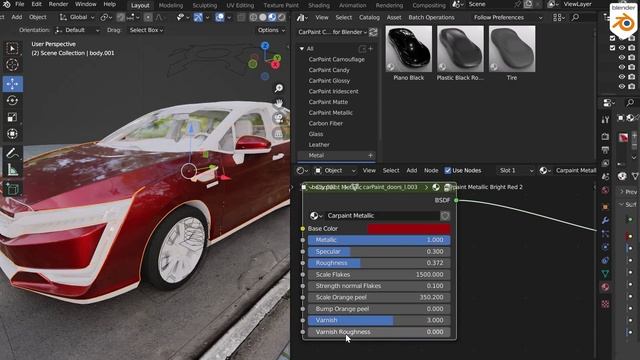Select the Cursor tool in the toolbar
This screenshot has height=360, width=640.
(12, 64)
